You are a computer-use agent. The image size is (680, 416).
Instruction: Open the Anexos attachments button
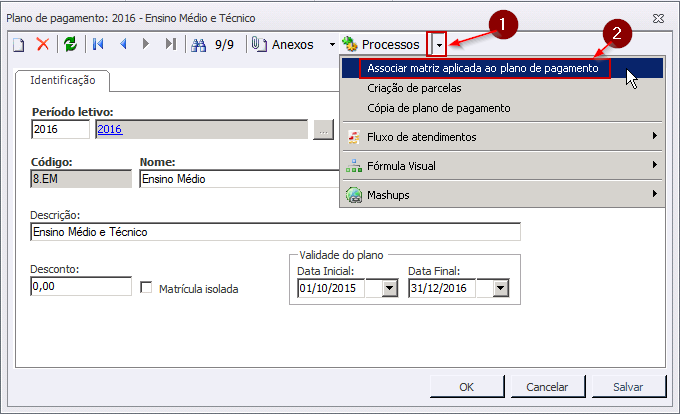pyautogui.click(x=285, y=44)
